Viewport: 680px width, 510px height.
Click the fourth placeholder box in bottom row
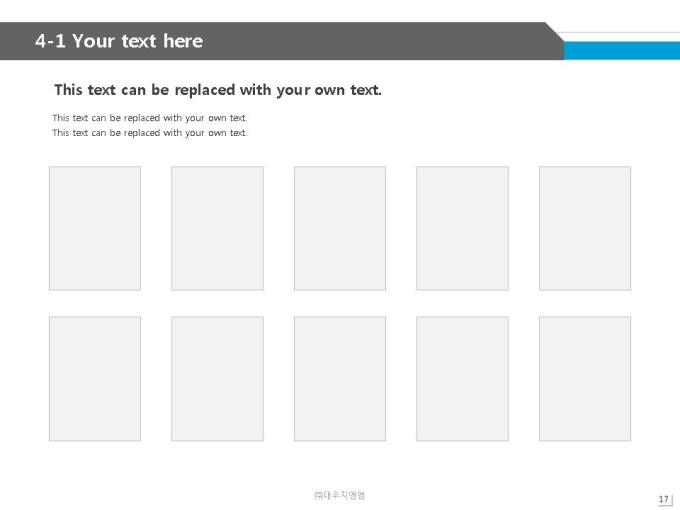pos(462,379)
